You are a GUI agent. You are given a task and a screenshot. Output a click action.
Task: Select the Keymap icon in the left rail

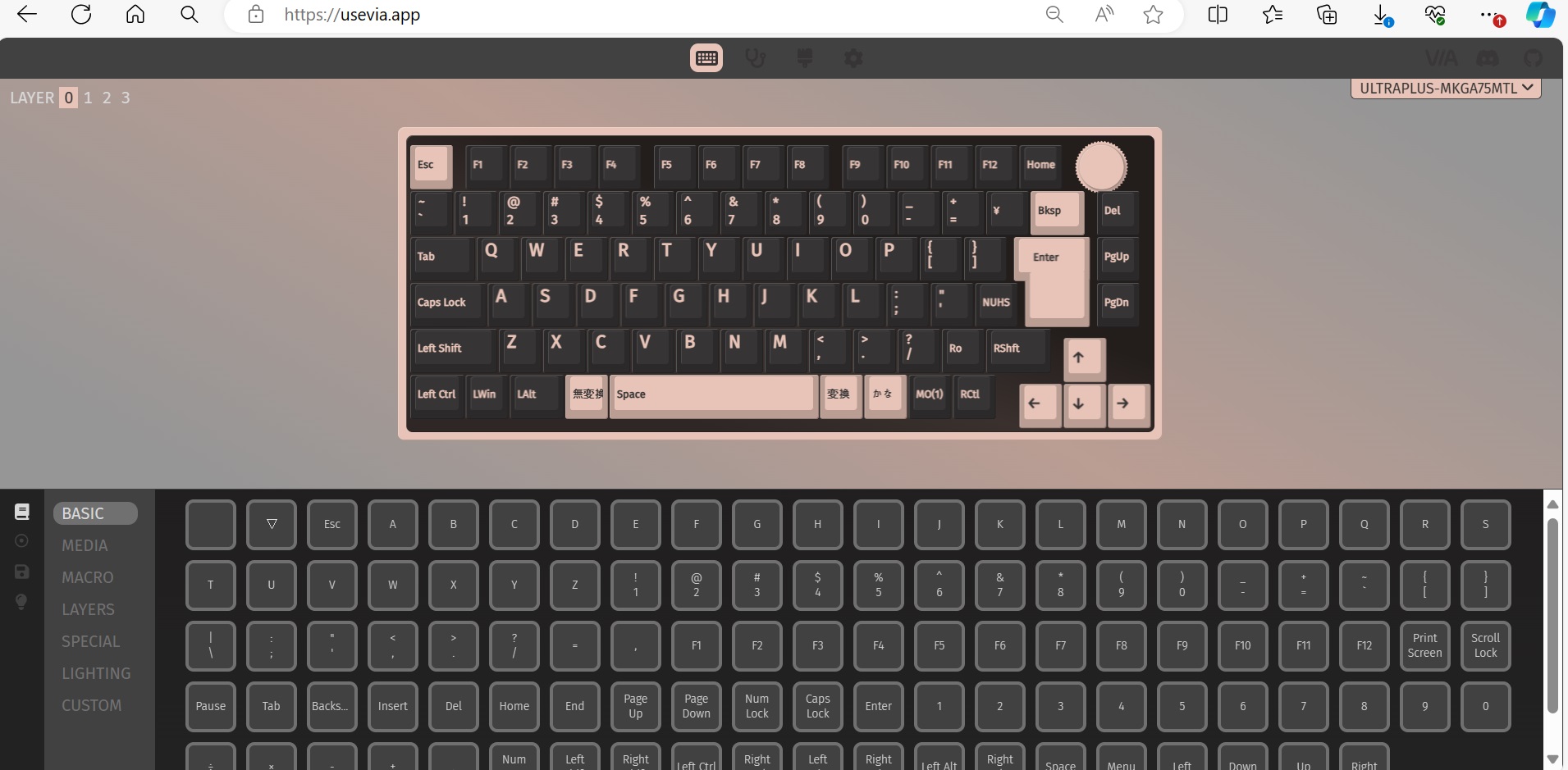tap(22, 512)
